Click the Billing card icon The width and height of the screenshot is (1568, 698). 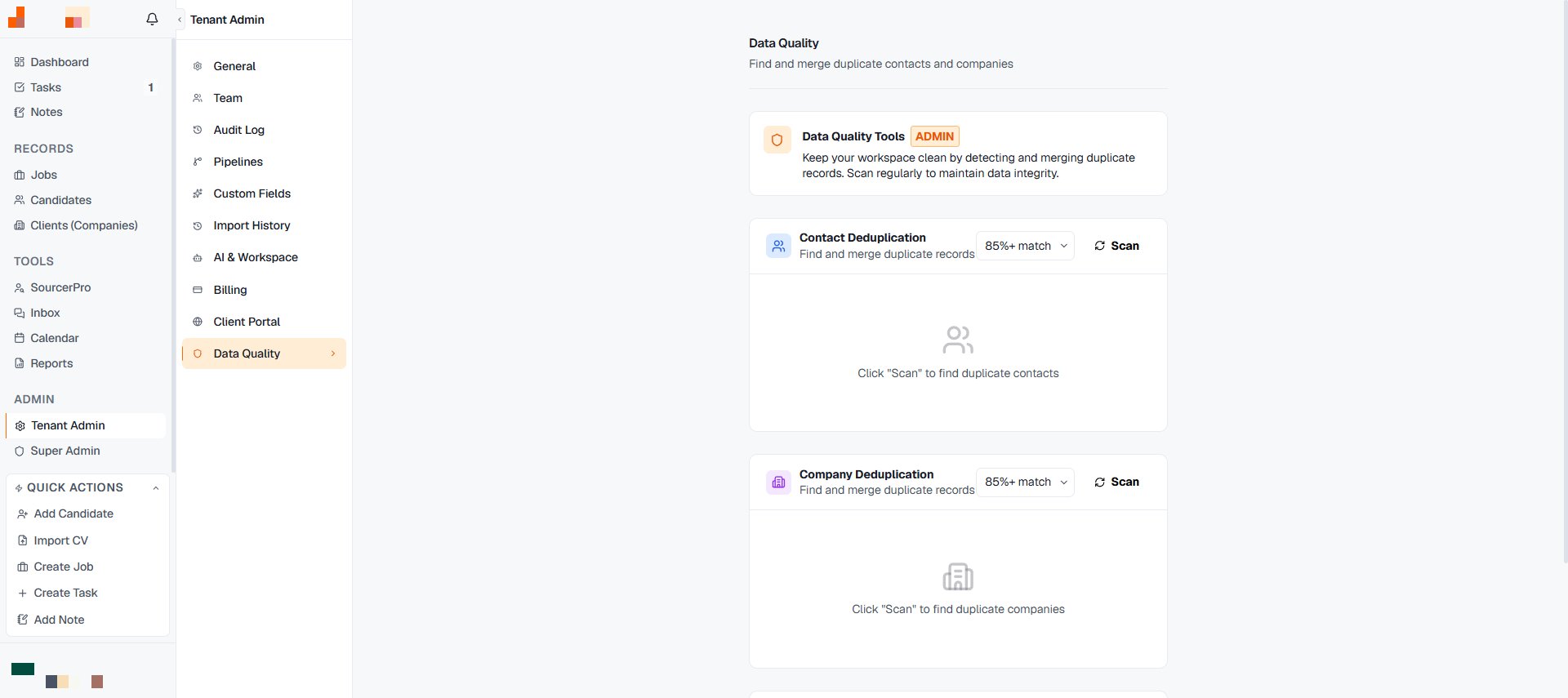coord(198,290)
